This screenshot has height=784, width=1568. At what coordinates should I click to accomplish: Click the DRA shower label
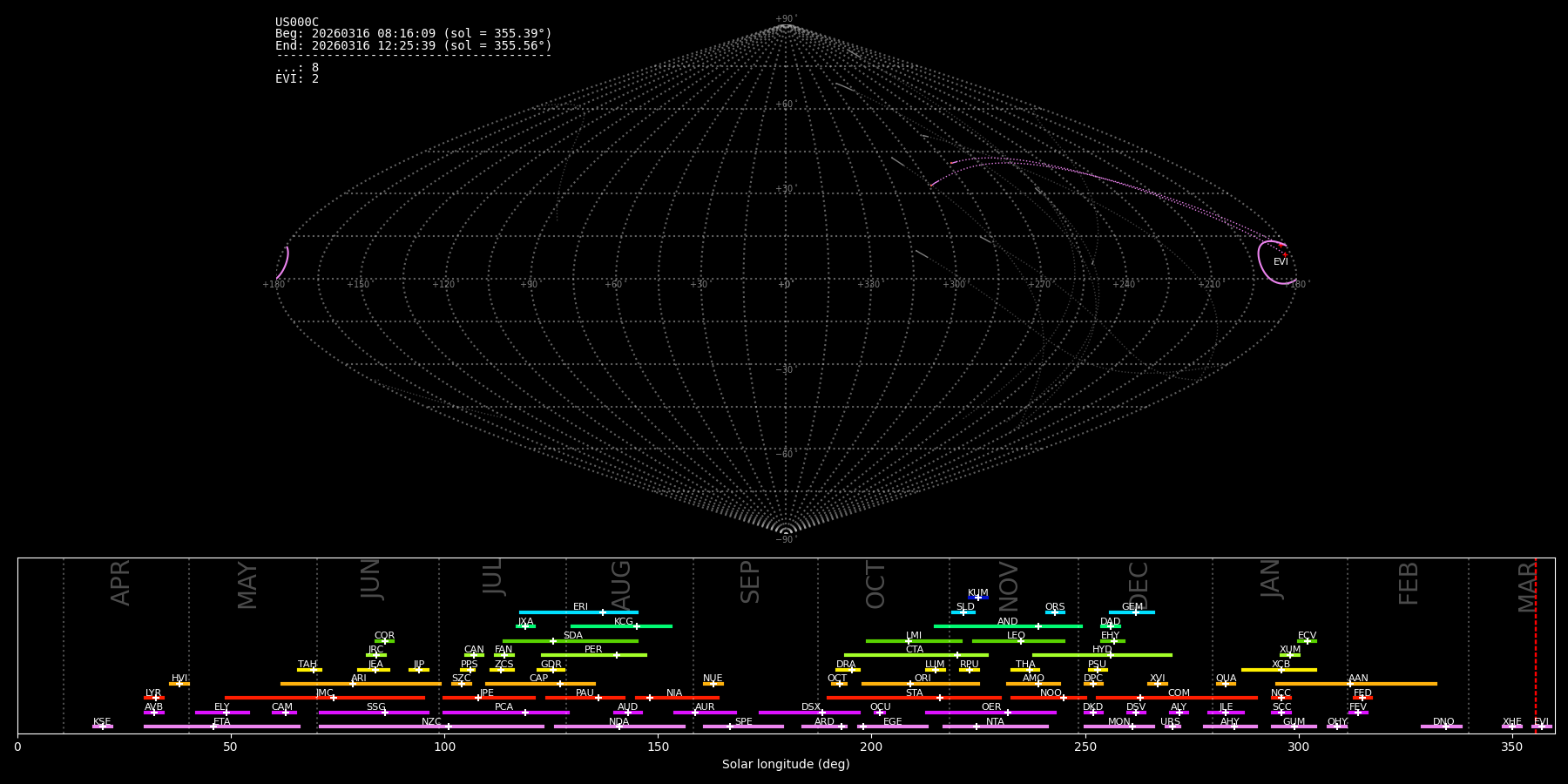846,665
